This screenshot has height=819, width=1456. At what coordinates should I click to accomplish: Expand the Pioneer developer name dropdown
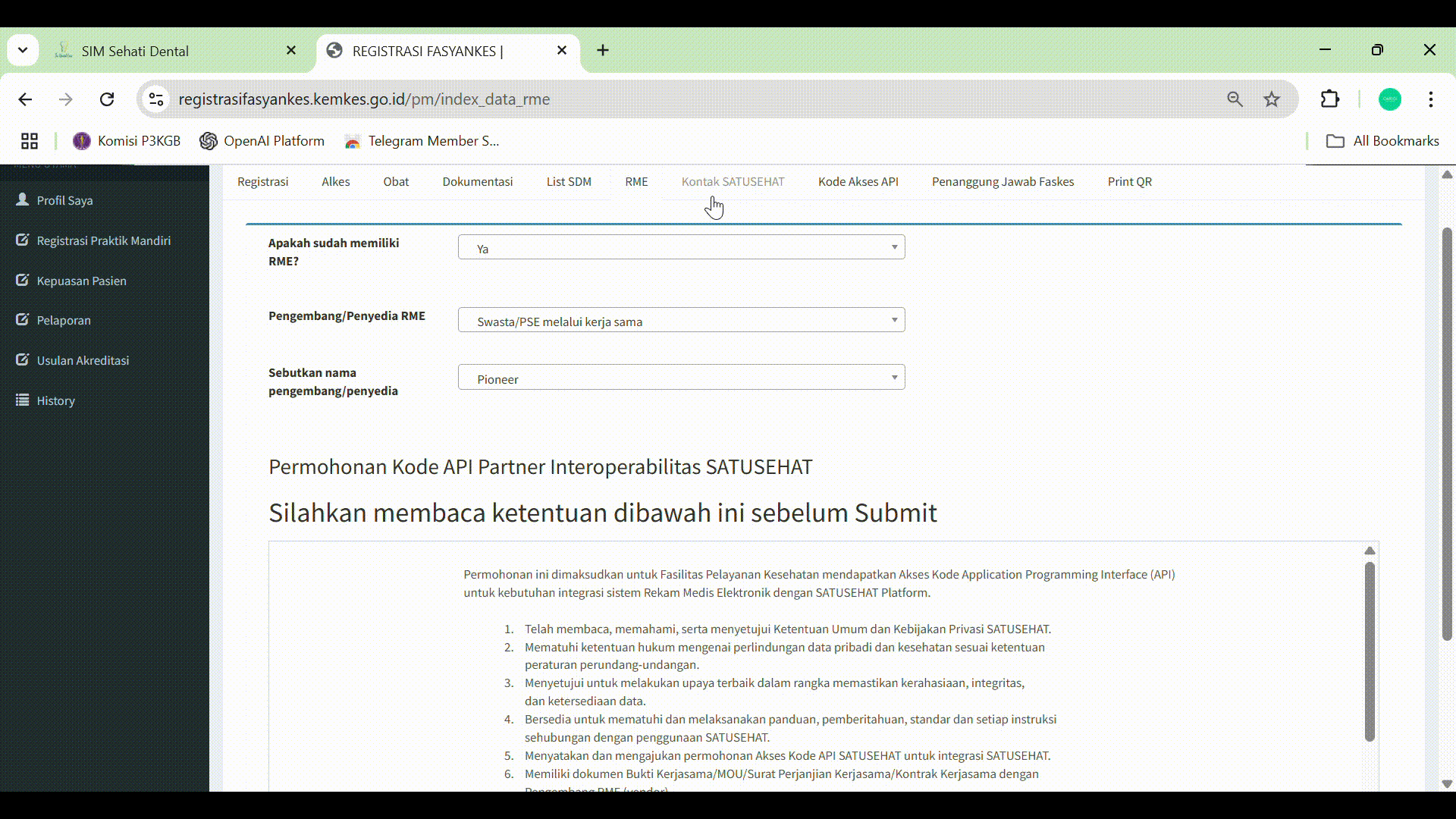point(681,378)
